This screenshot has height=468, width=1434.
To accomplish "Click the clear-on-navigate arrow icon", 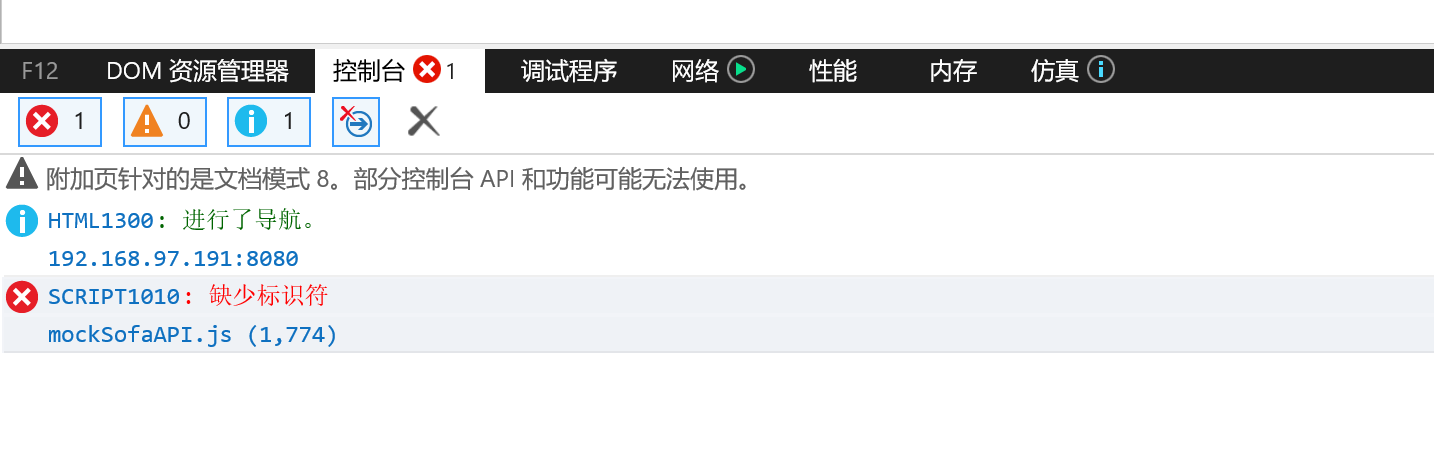I will (357, 122).
